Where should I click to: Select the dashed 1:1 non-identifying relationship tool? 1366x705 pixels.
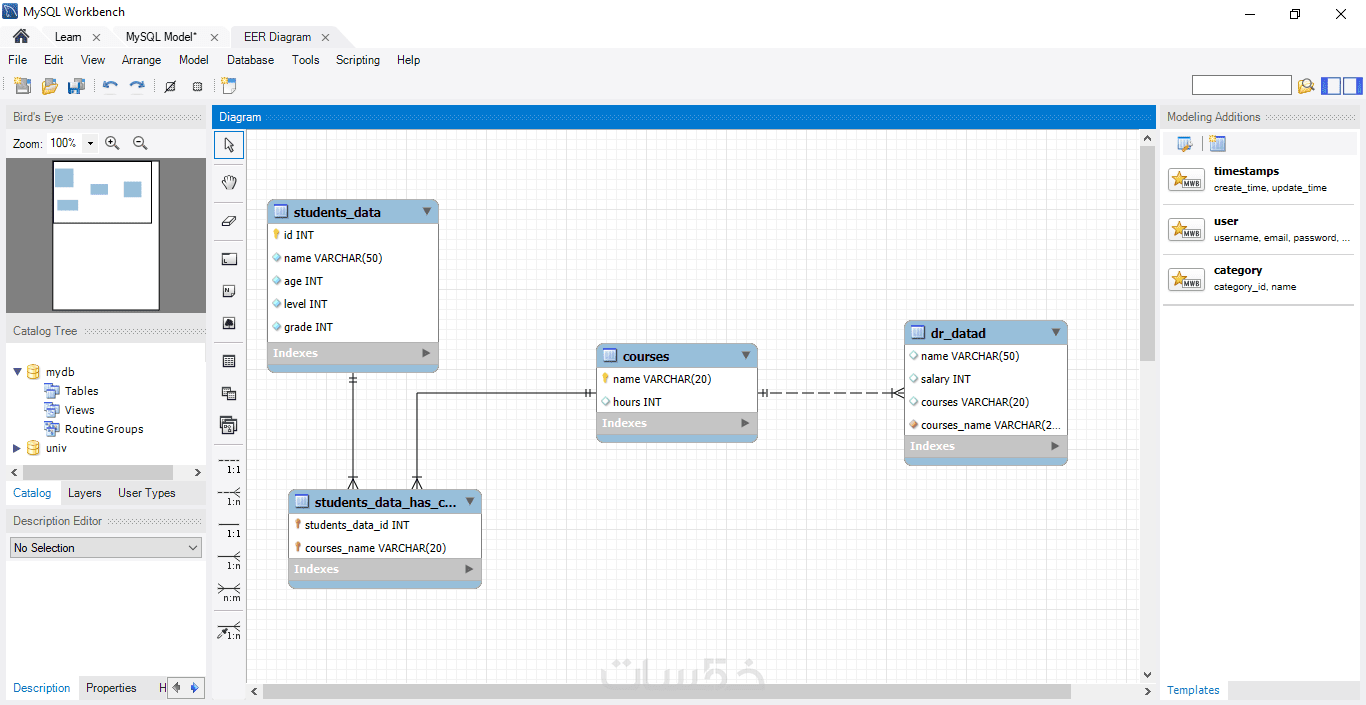[229, 464]
